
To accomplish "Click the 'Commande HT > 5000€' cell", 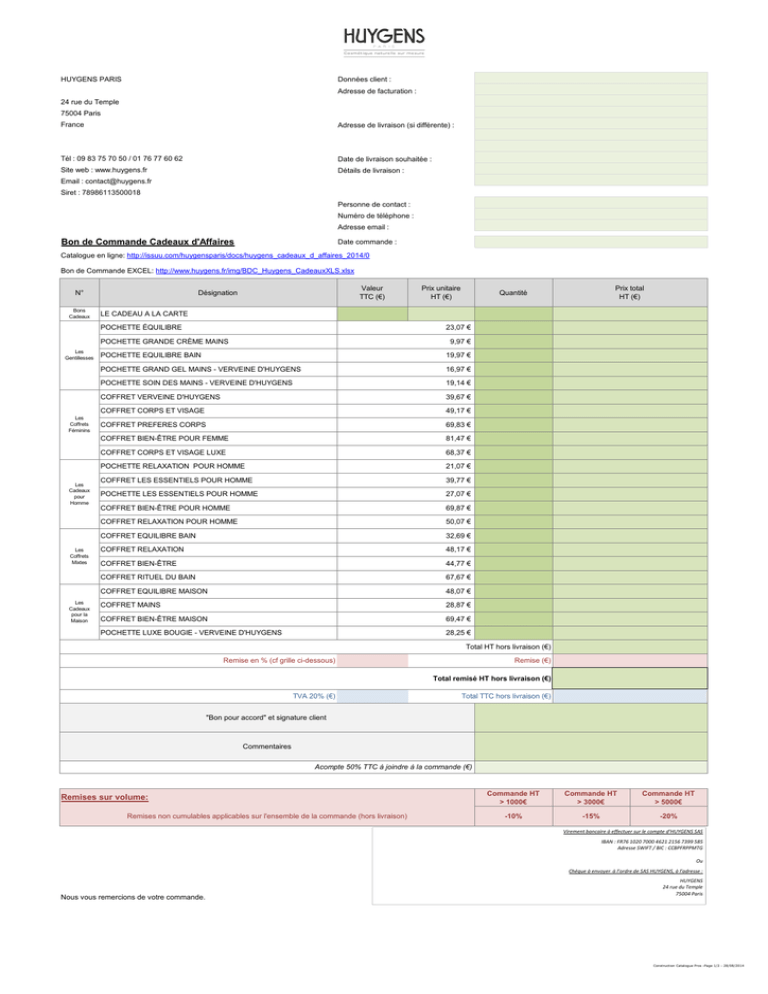I will (668, 797).
